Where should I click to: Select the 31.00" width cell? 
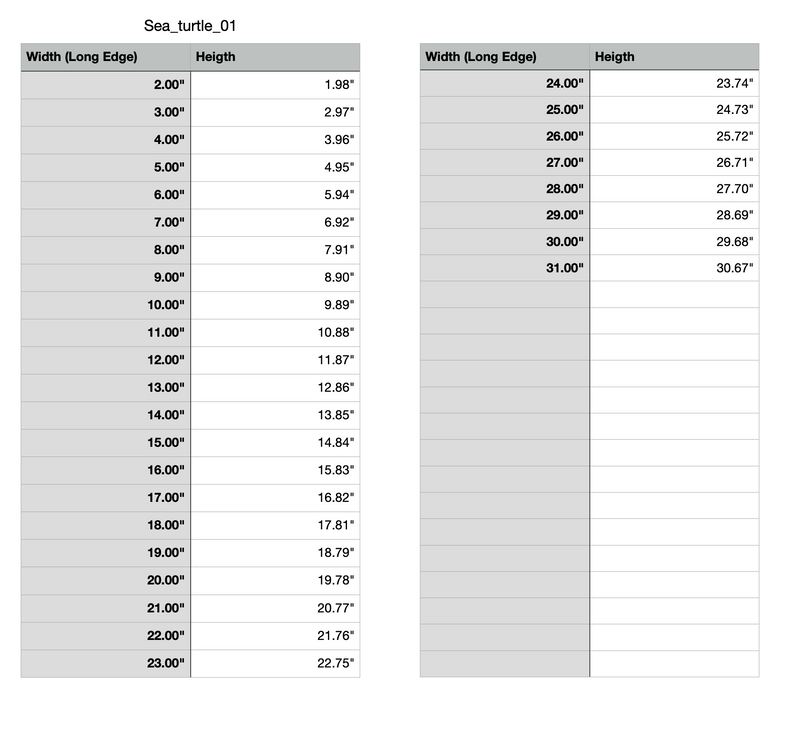pyautogui.click(x=505, y=268)
